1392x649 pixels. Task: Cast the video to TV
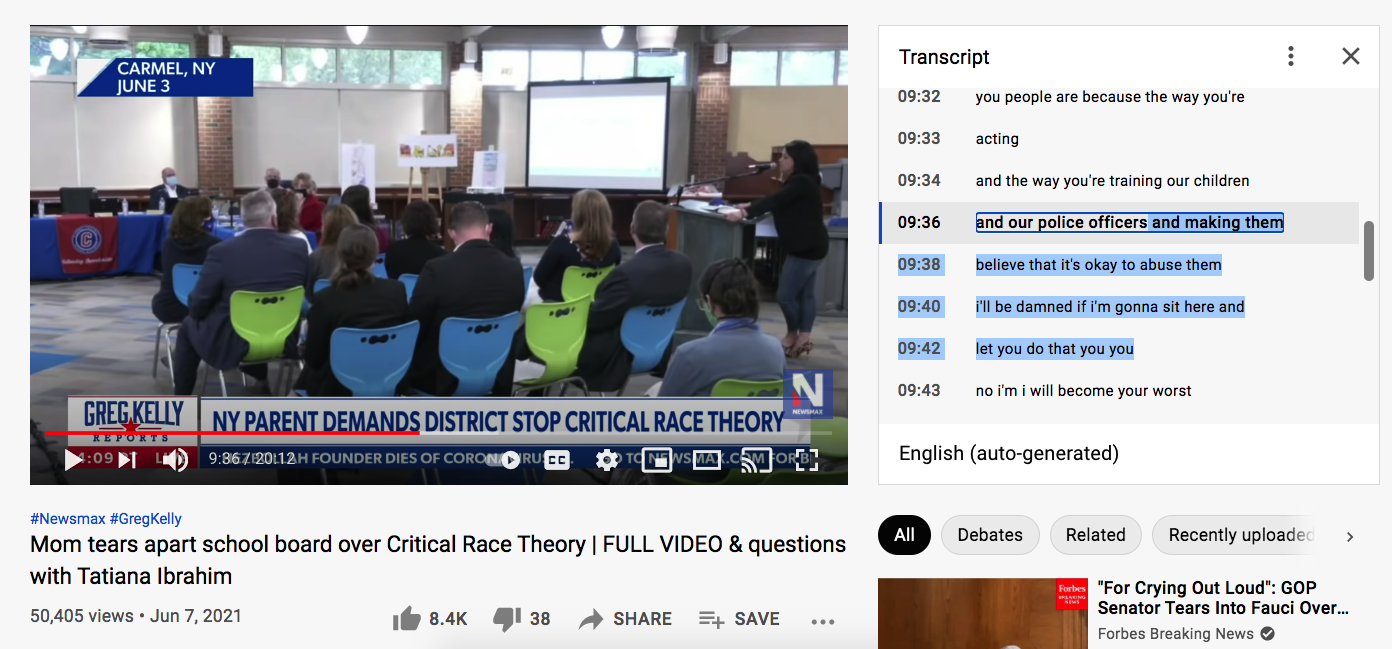(x=756, y=460)
